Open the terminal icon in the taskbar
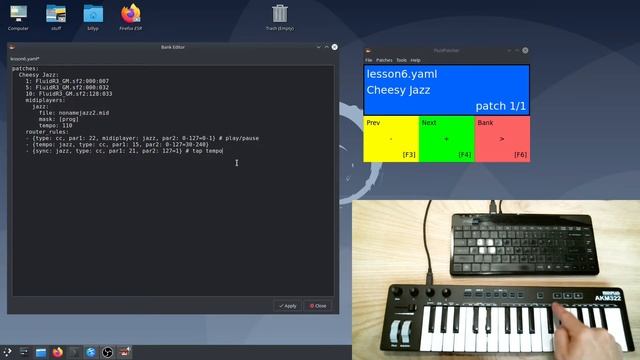 coord(74,352)
